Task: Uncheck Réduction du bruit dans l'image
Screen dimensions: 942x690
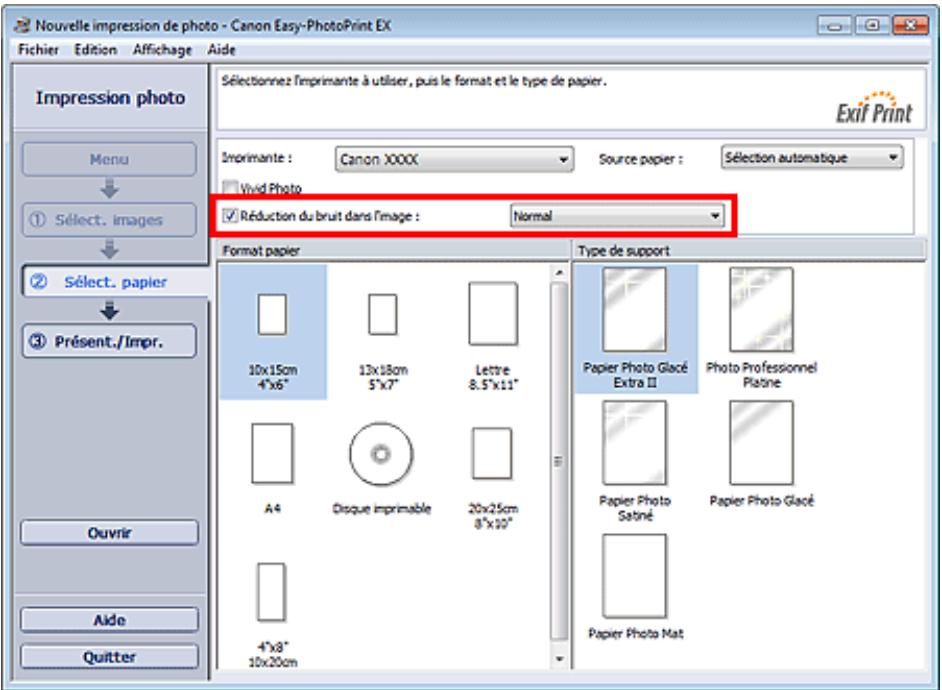Action: coord(230,216)
